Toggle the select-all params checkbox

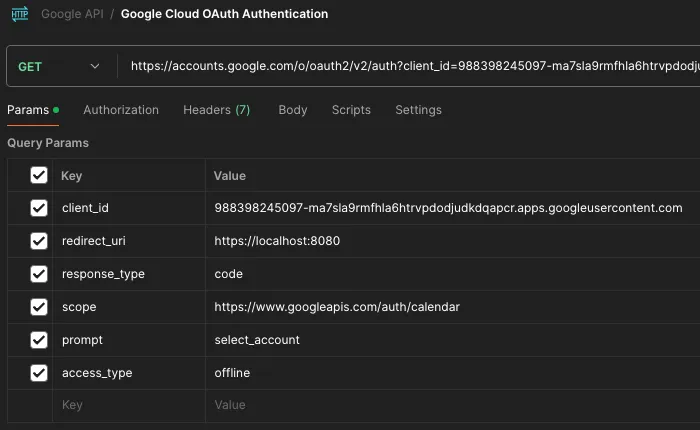point(39,175)
